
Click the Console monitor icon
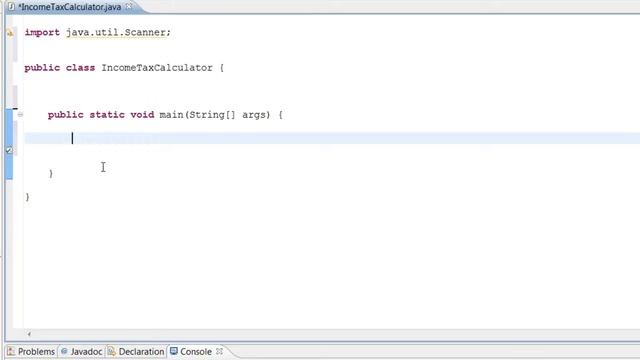[x=174, y=351]
